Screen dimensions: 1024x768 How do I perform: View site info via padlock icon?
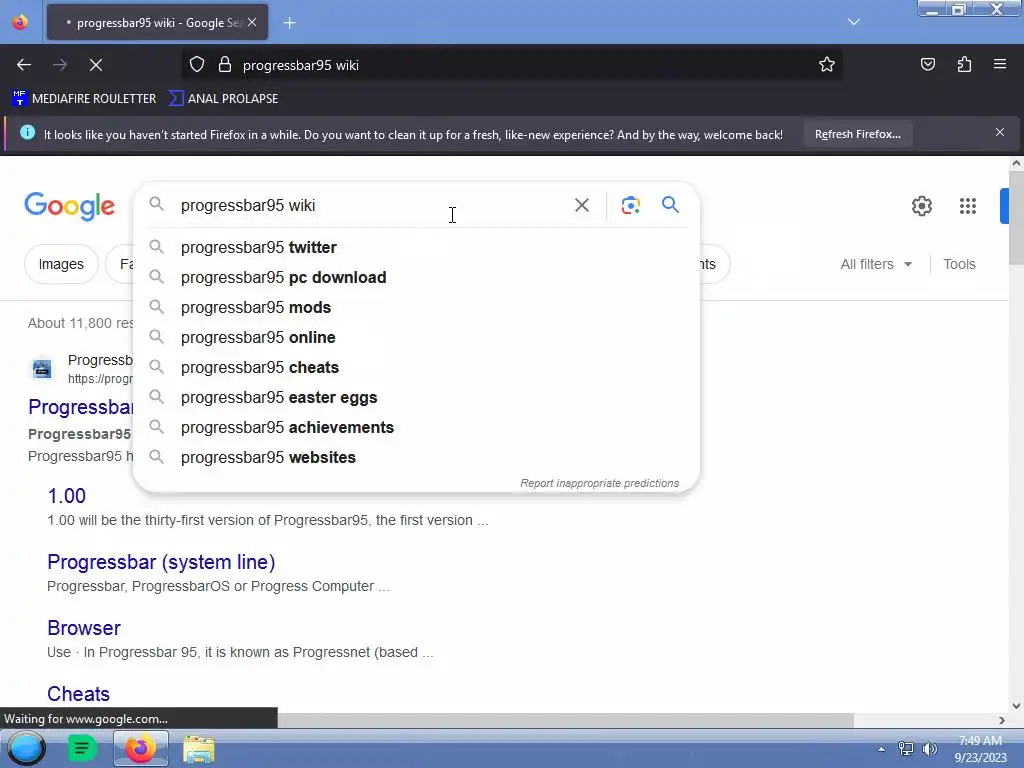[225, 65]
